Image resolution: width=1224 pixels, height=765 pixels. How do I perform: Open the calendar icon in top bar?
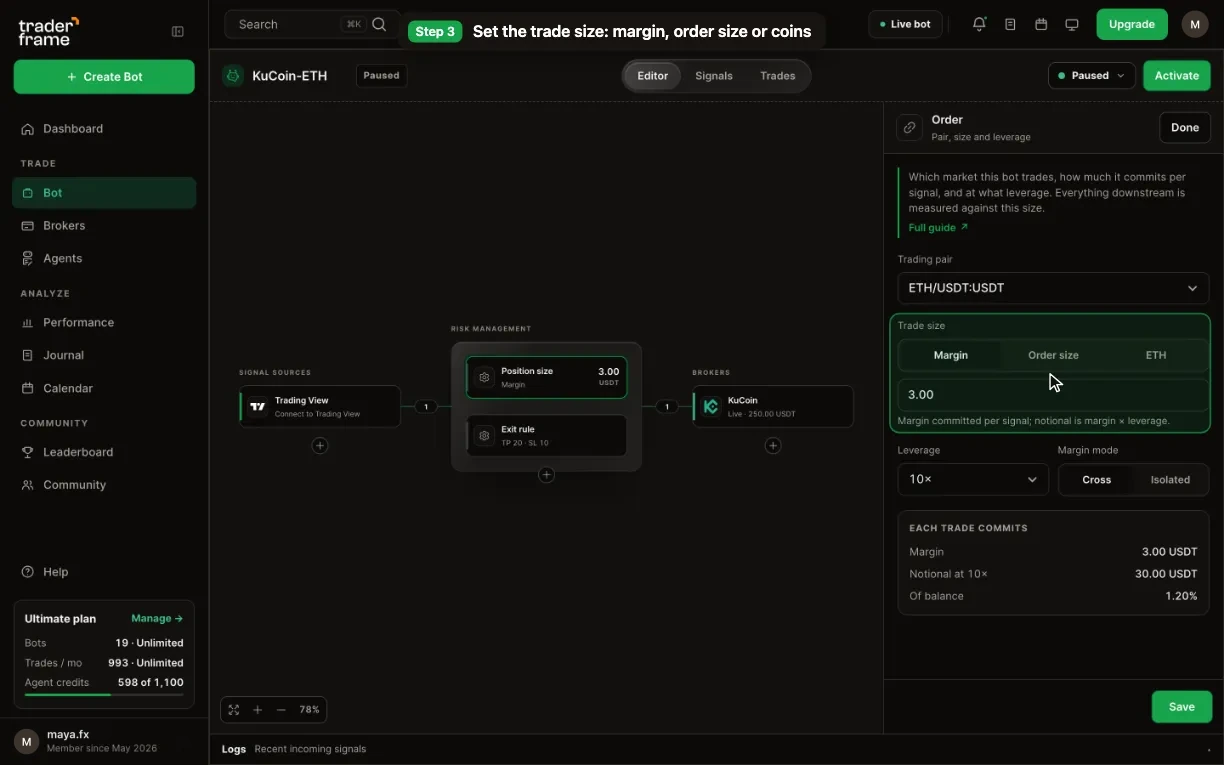tap(1041, 24)
